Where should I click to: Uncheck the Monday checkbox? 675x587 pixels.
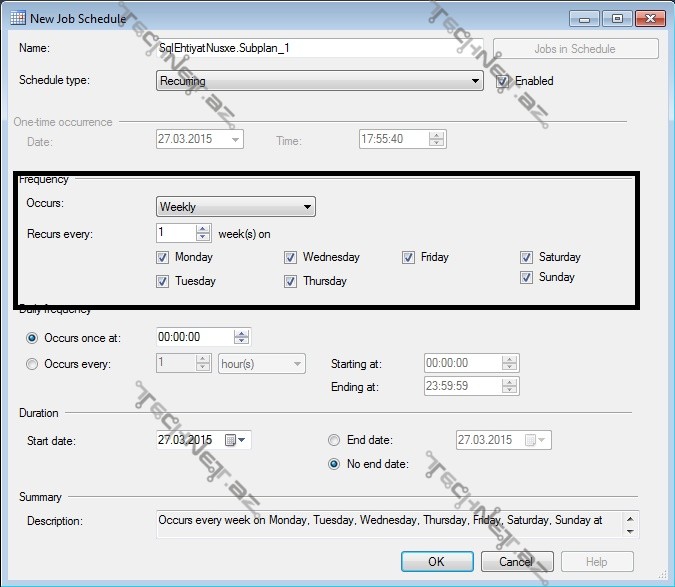click(x=162, y=257)
